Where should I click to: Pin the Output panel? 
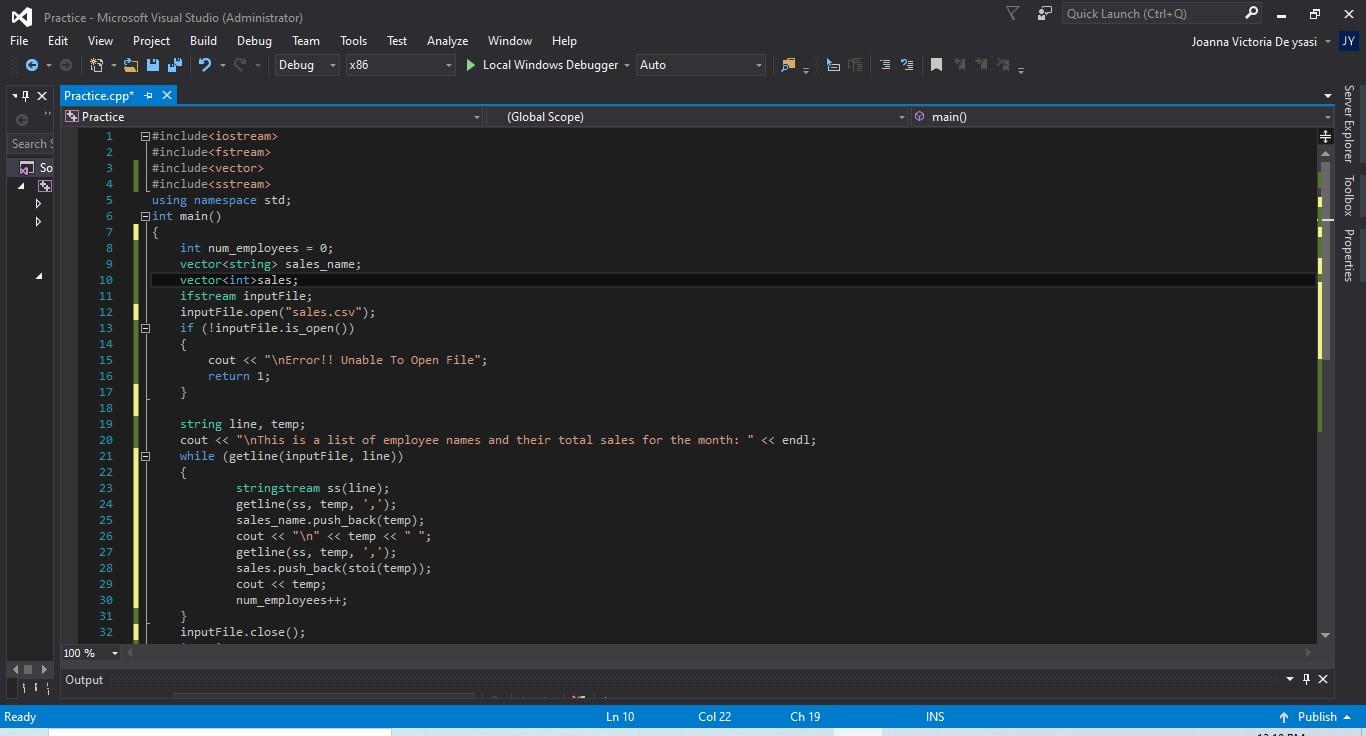1305,679
